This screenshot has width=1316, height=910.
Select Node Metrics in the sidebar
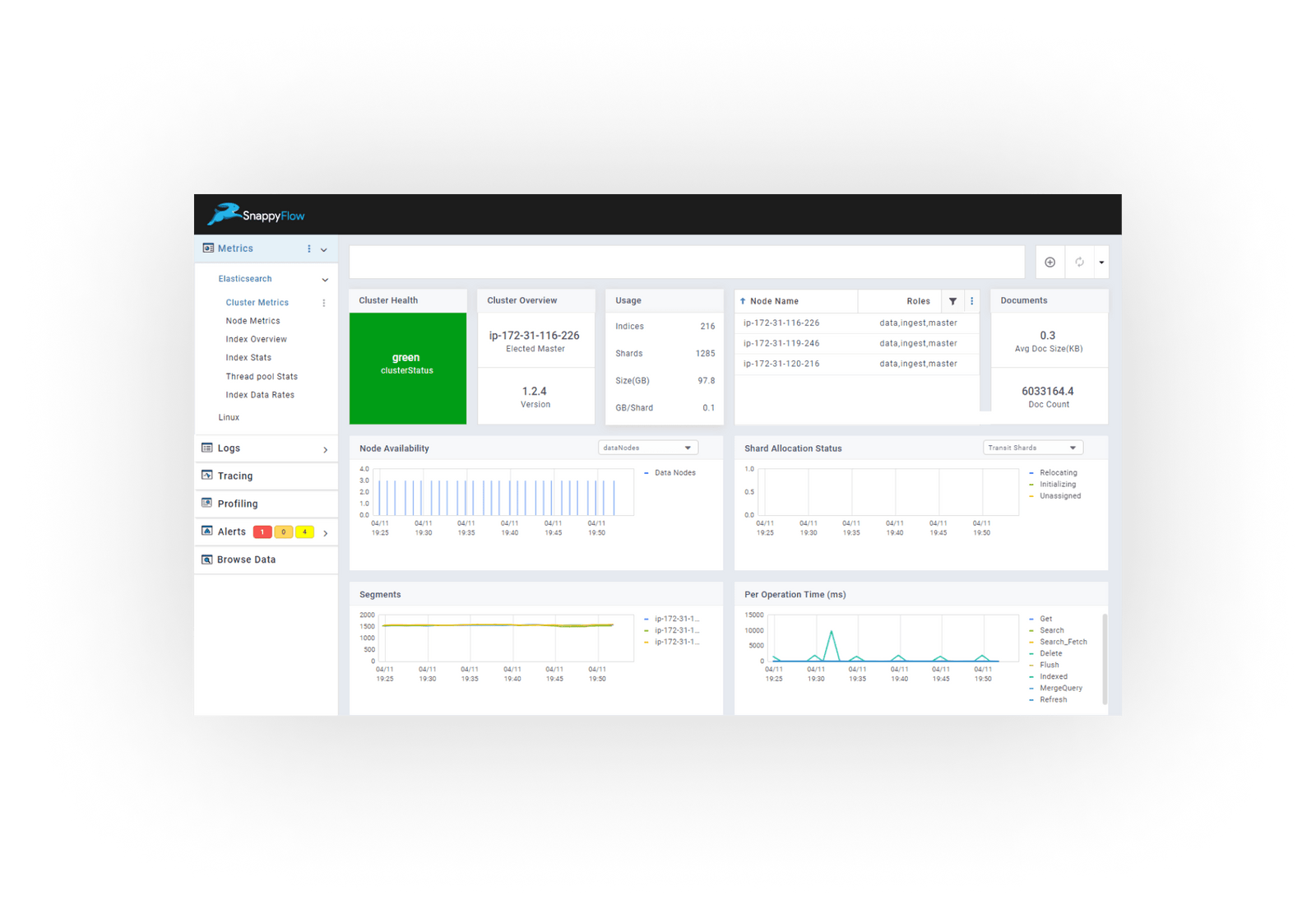pyautogui.click(x=253, y=320)
